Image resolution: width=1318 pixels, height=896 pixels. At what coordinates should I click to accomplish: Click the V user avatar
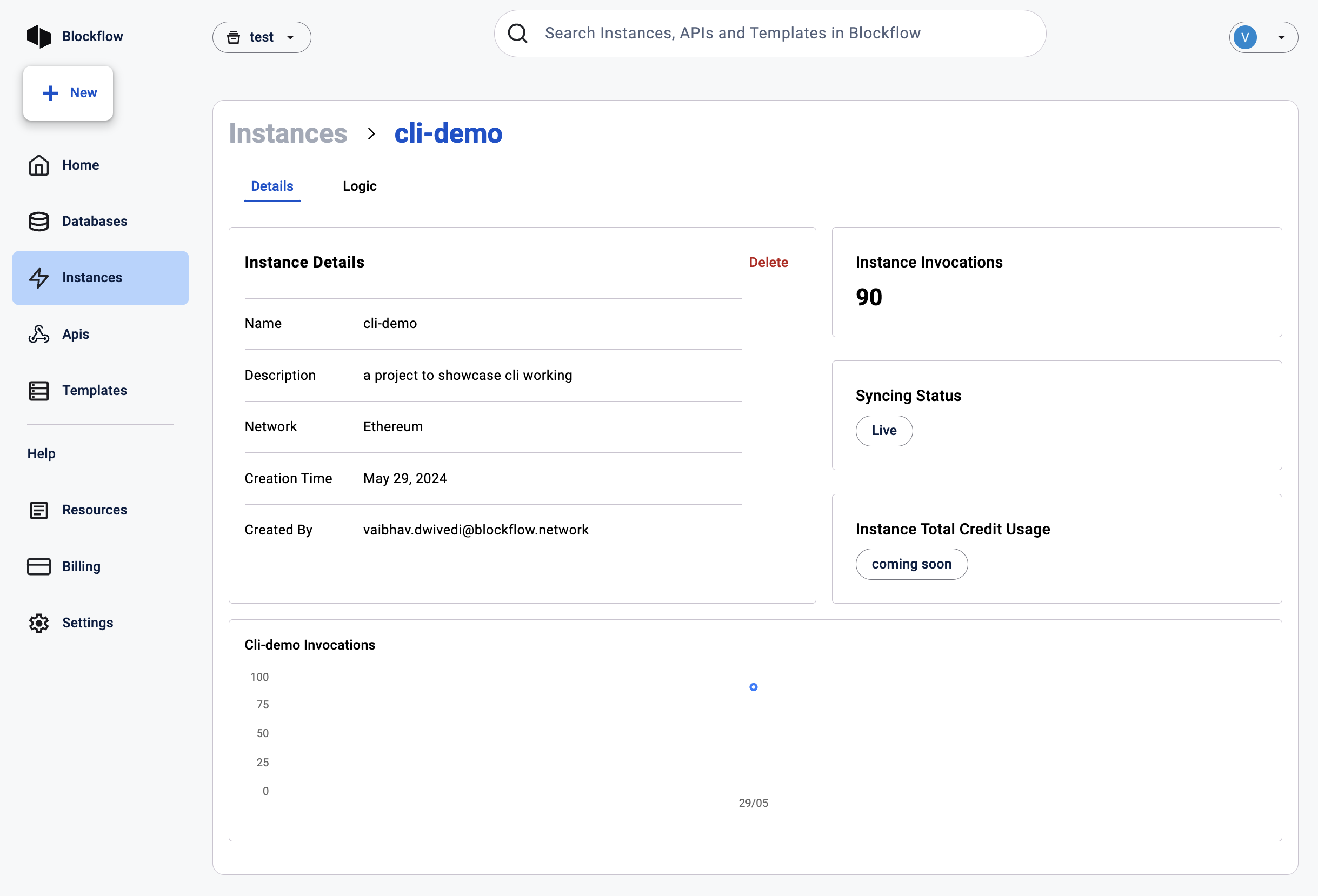pyautogui.click(x=1245, y=37)
